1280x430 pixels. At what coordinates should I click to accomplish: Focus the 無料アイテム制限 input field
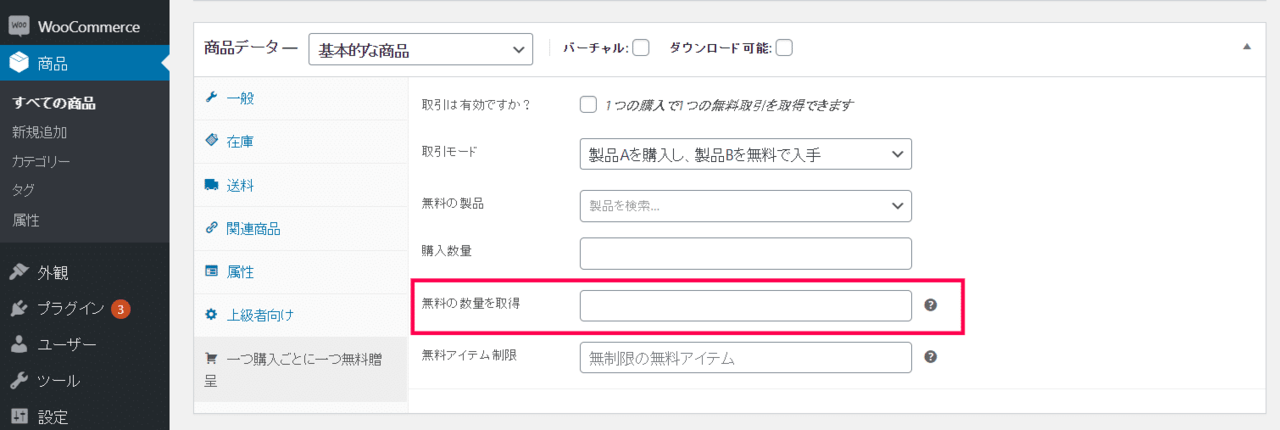[x=746, y=358]
